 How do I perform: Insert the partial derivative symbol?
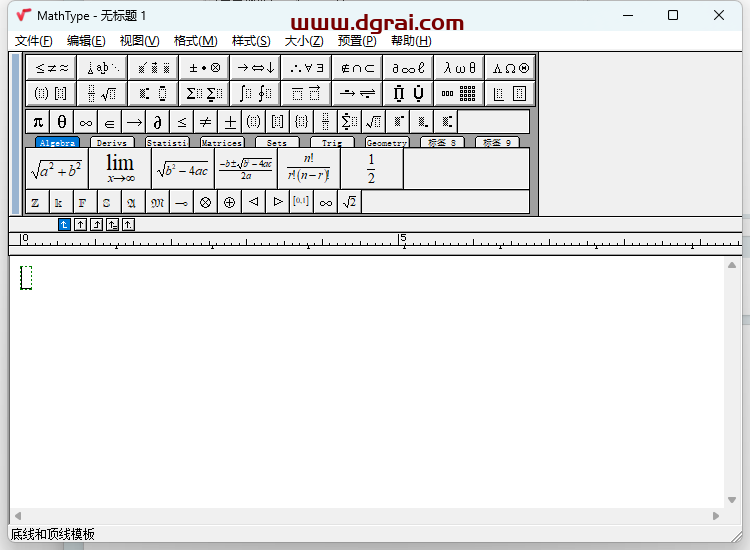(158, 122)
